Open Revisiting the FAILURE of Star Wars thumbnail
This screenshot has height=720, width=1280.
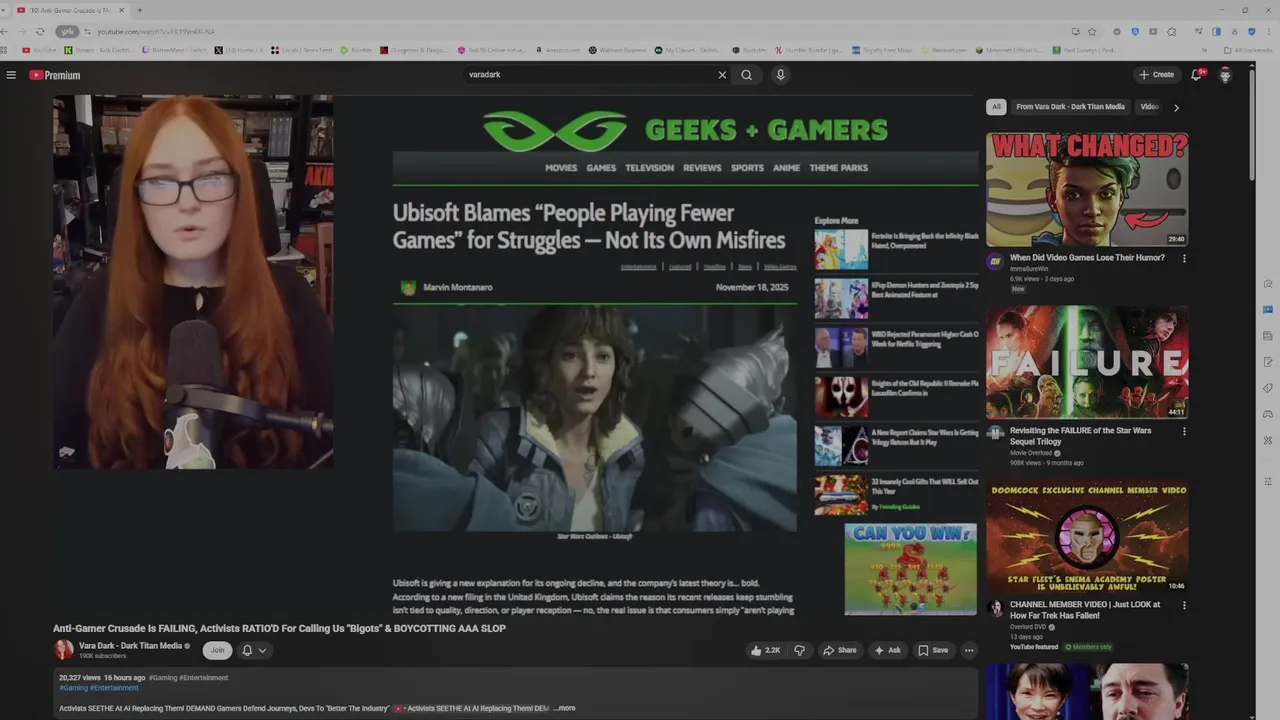1087,362
